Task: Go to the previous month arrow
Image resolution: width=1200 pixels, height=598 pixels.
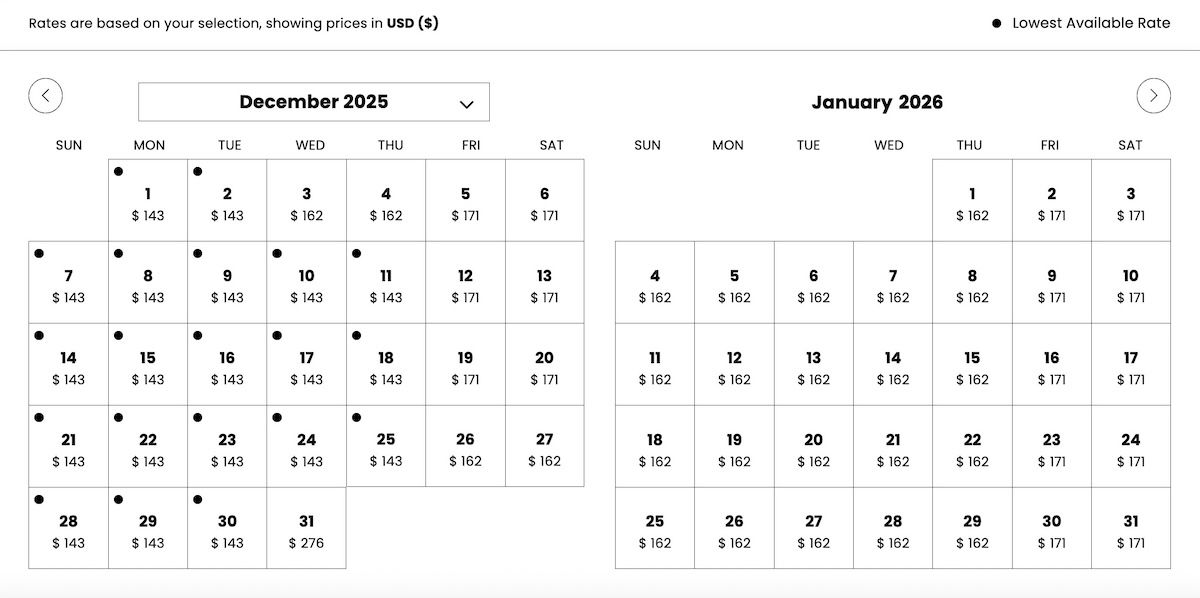Action: (45, 96)
